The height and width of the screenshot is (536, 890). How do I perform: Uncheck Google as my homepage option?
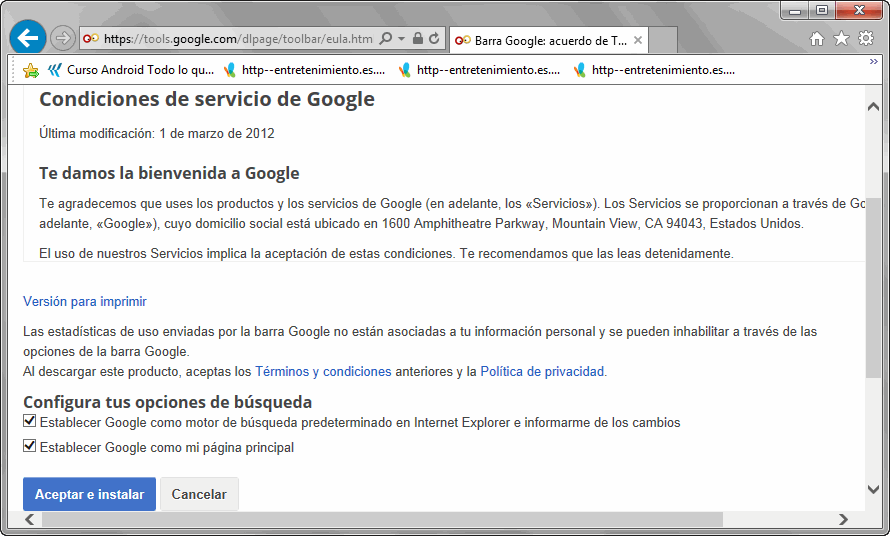pyautogui.click(x=30, y=446)
